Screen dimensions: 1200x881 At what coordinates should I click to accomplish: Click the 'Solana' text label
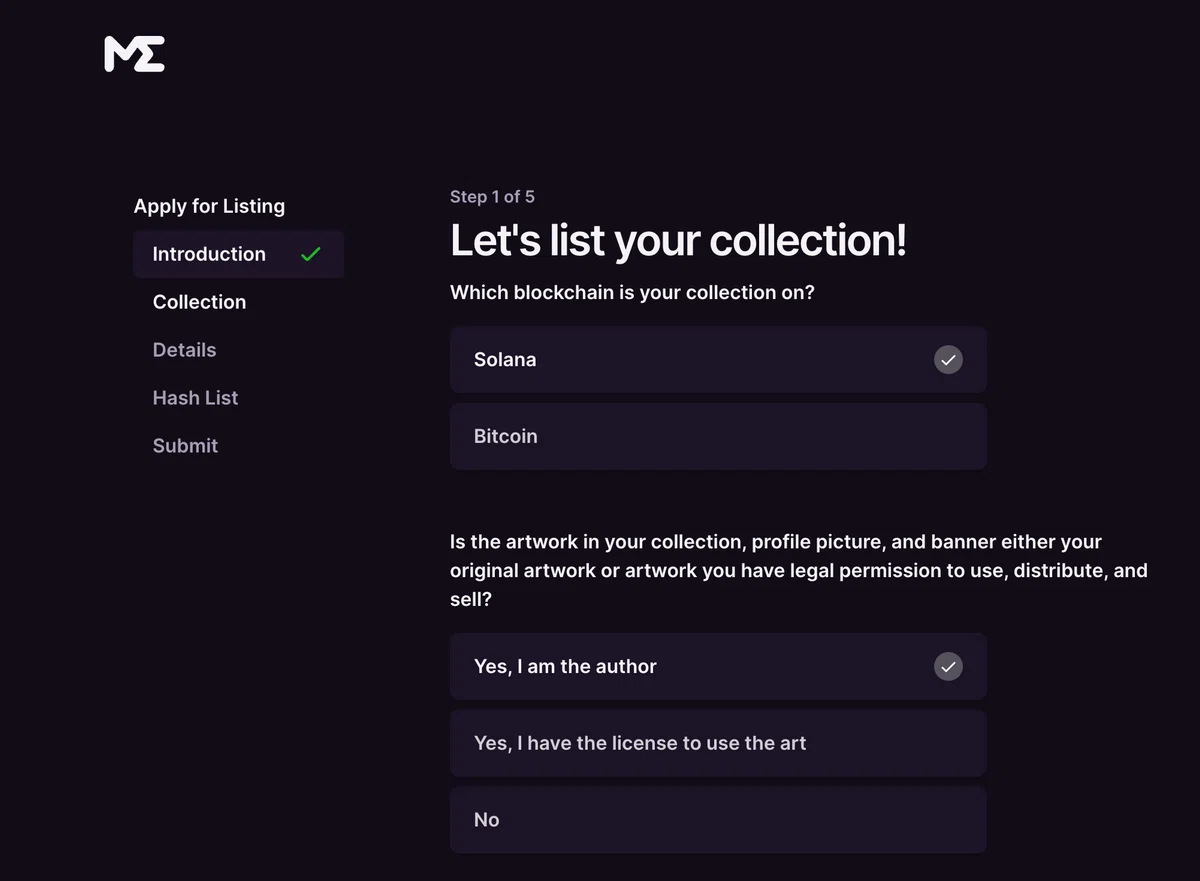click(x=505, y=359)
